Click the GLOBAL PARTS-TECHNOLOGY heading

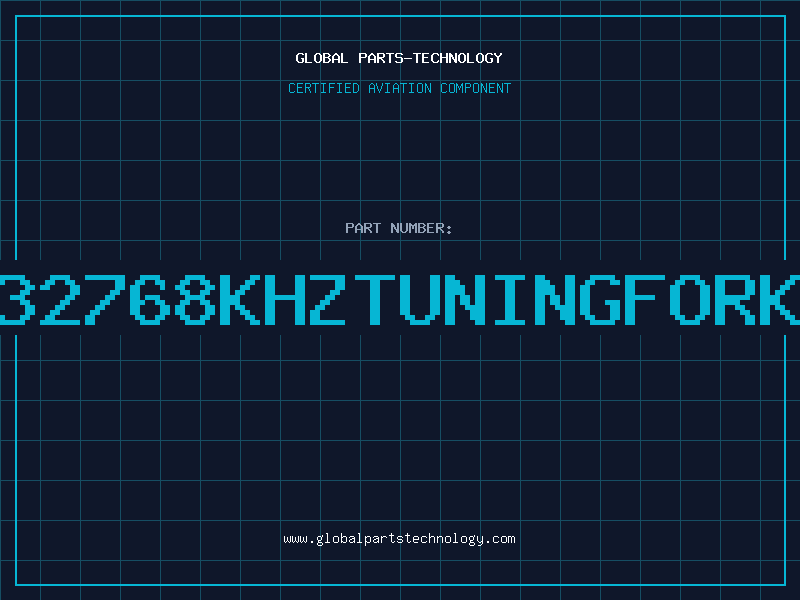tap(399, 58)
